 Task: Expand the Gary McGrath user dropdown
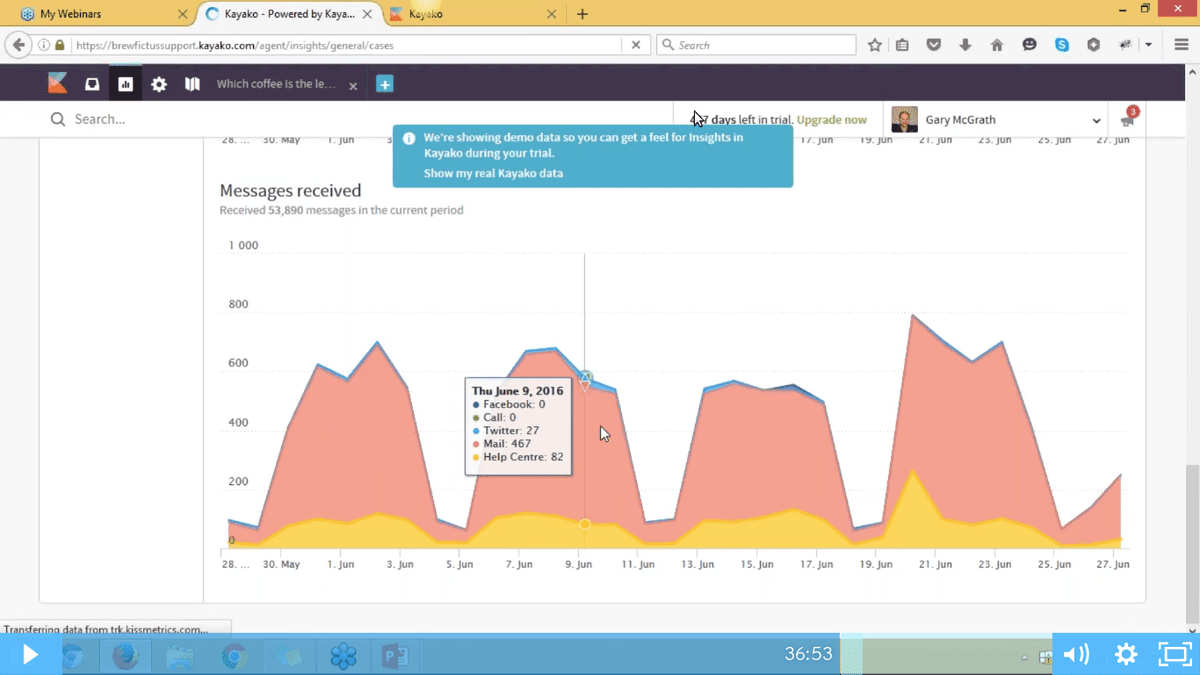coord(1096,121)
